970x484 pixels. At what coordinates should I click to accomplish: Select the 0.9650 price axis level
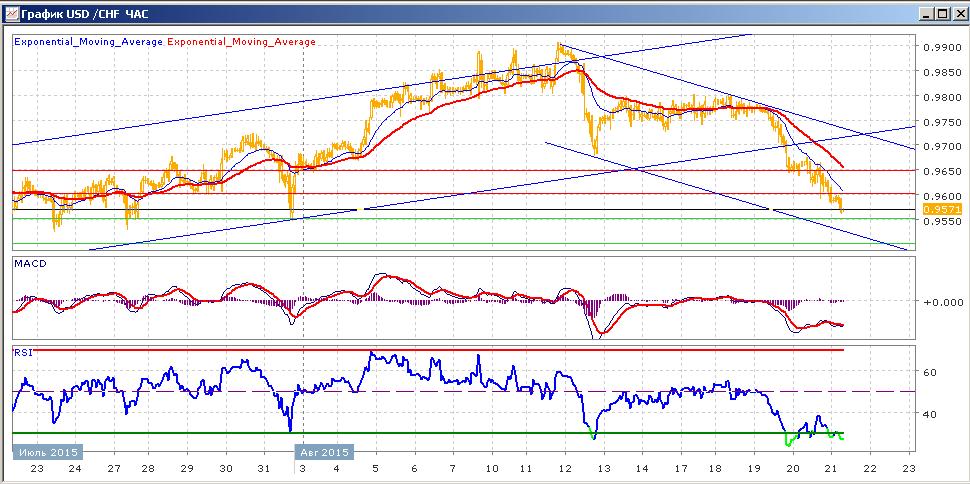pyautogui.click(x=940, y=171)
